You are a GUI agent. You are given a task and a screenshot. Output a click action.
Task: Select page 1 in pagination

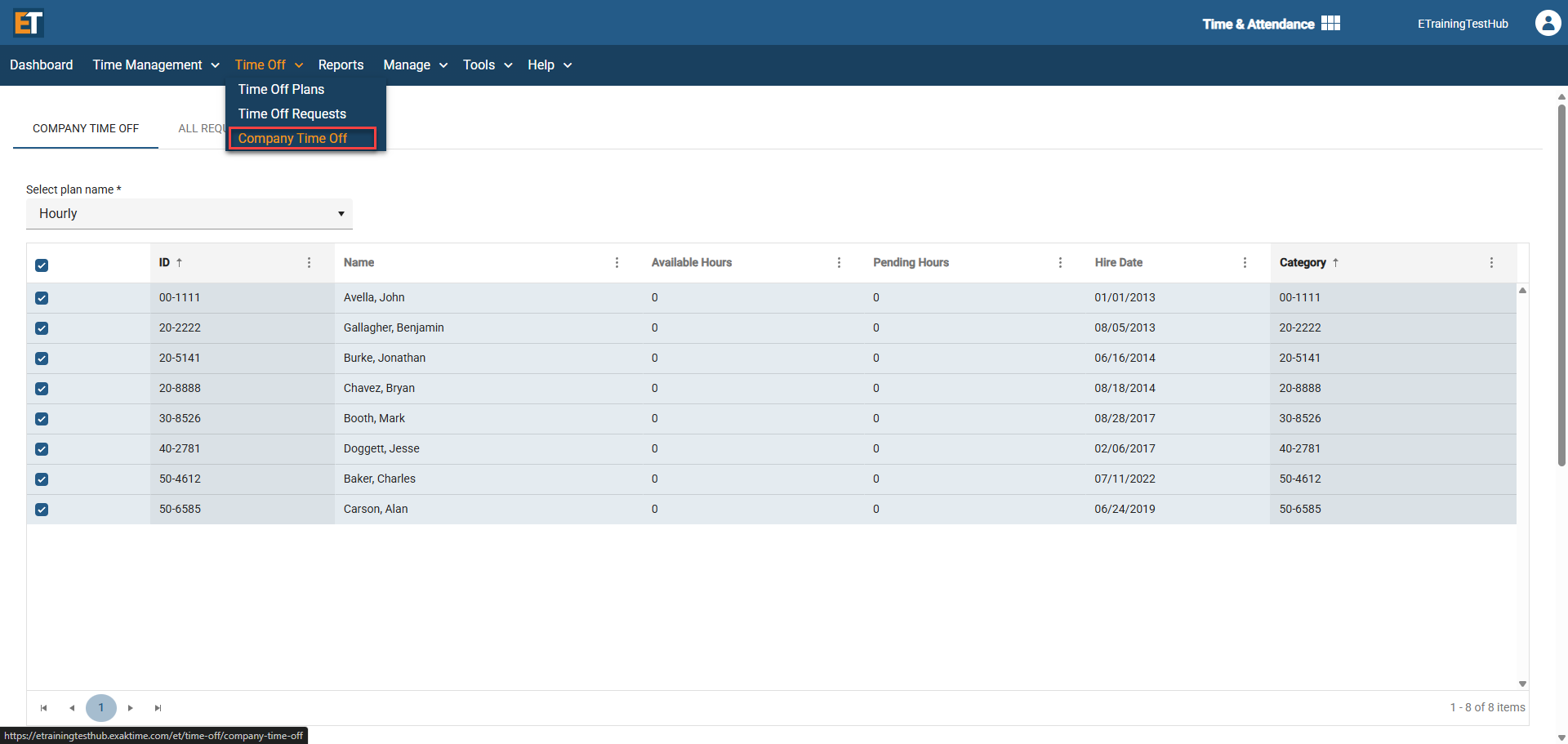tap(101, 708)
